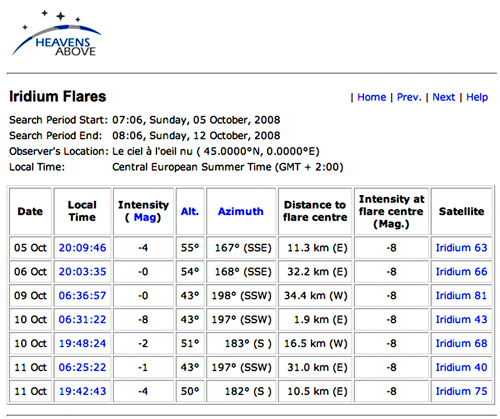Go to the Prev. page link
This screenshot has height=419, width=500.
[x=409, y=97]
